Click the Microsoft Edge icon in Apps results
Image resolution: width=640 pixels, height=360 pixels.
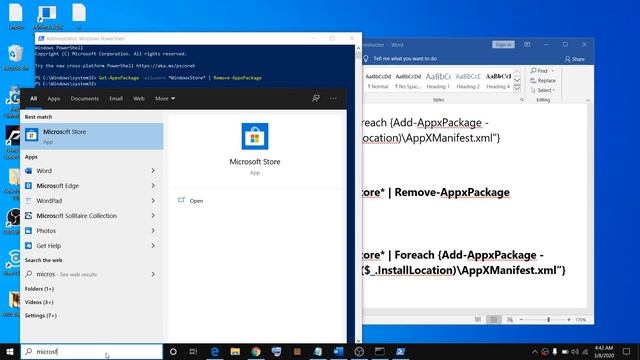point(29,186)
